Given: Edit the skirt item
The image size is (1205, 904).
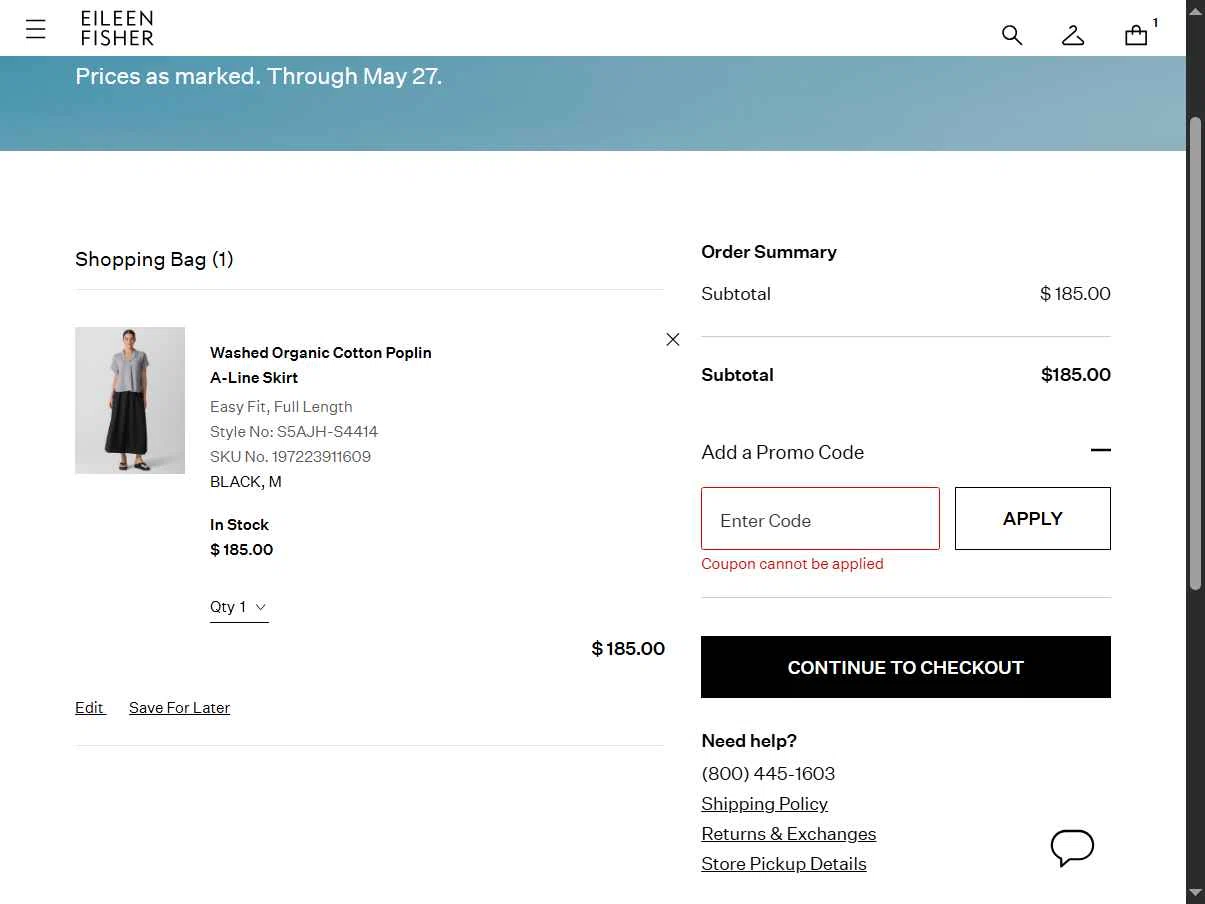Looking at the screenshot, I should (89, 707).
